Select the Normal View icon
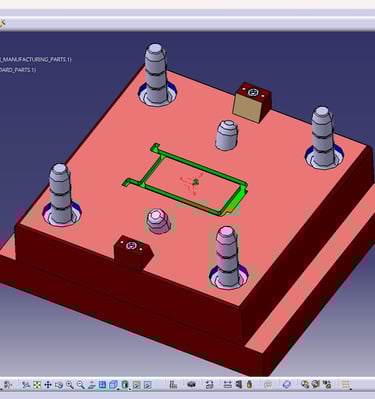This screenshot has height=399, width=375. (x=92, y=385)
